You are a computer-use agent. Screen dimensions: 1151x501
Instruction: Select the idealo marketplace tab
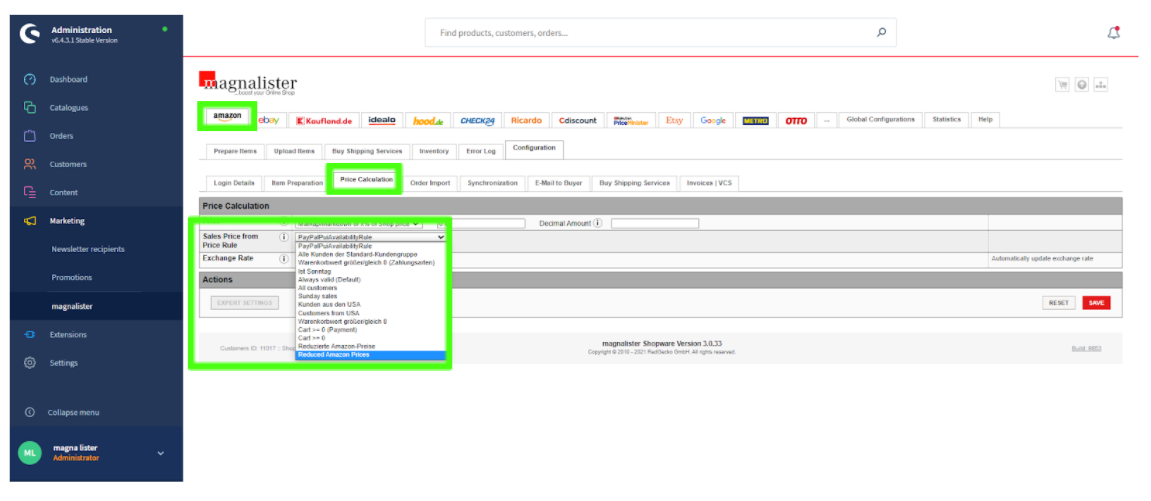[382, 120]
